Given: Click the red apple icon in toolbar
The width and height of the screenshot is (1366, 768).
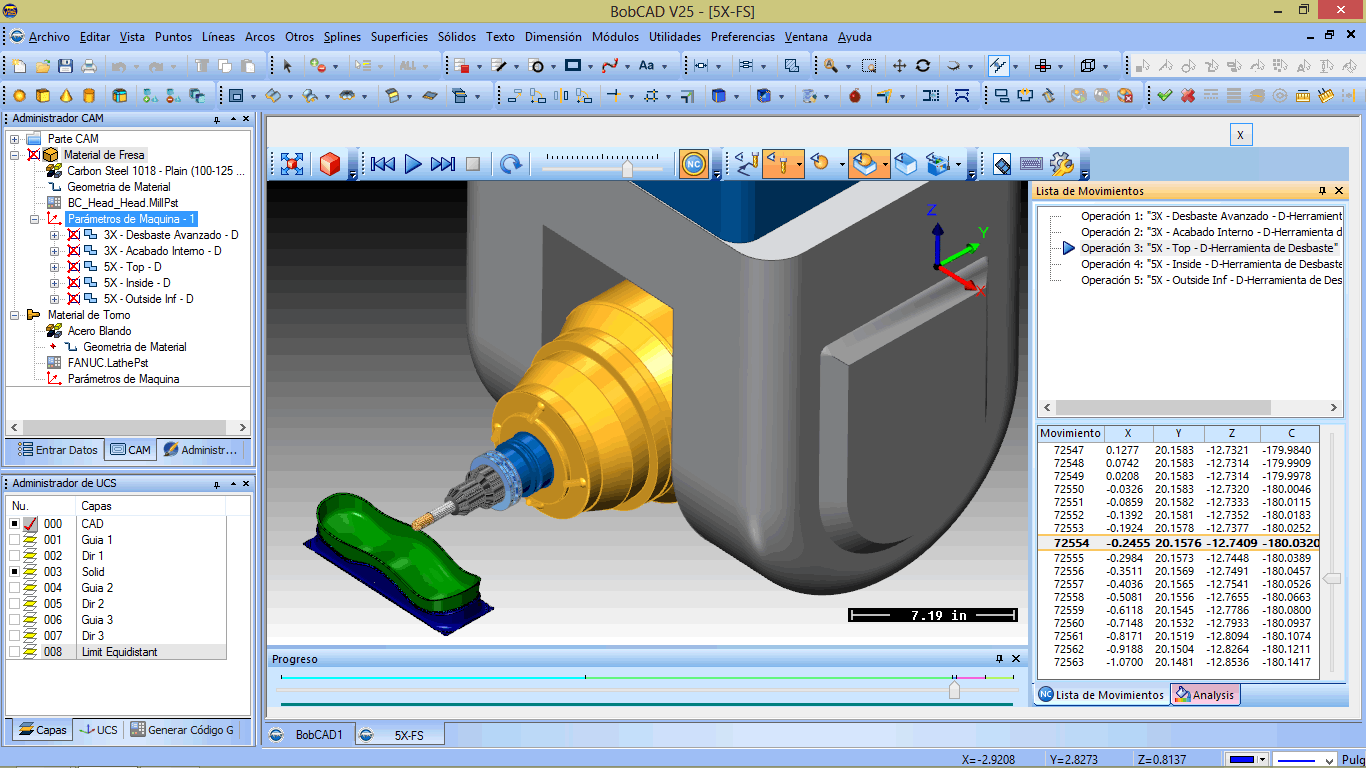Looking at the screenshot, I should click(x=854, y=96).
